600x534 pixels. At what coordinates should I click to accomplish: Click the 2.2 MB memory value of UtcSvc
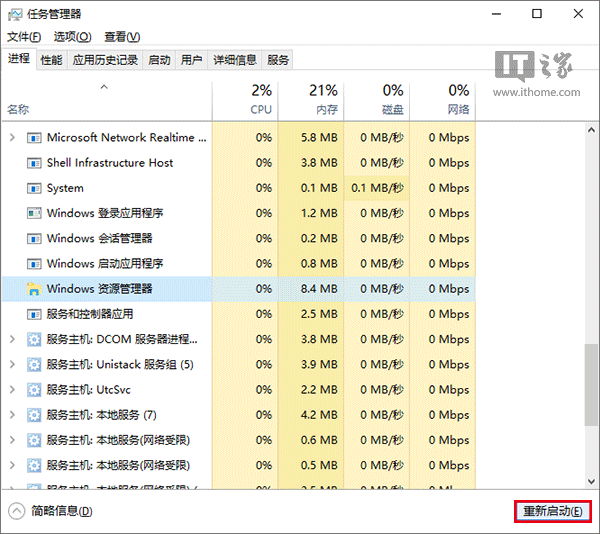click(x=319, y=390)
